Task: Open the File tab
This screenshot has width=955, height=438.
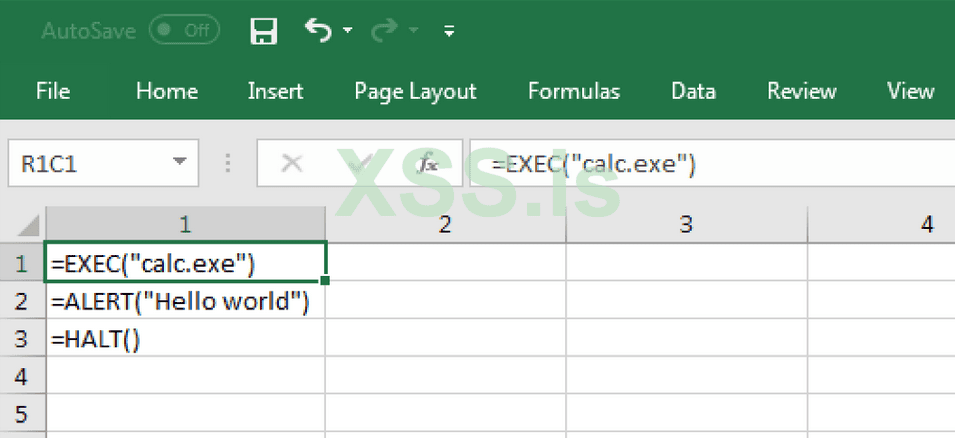Action: tap(52, 91)
